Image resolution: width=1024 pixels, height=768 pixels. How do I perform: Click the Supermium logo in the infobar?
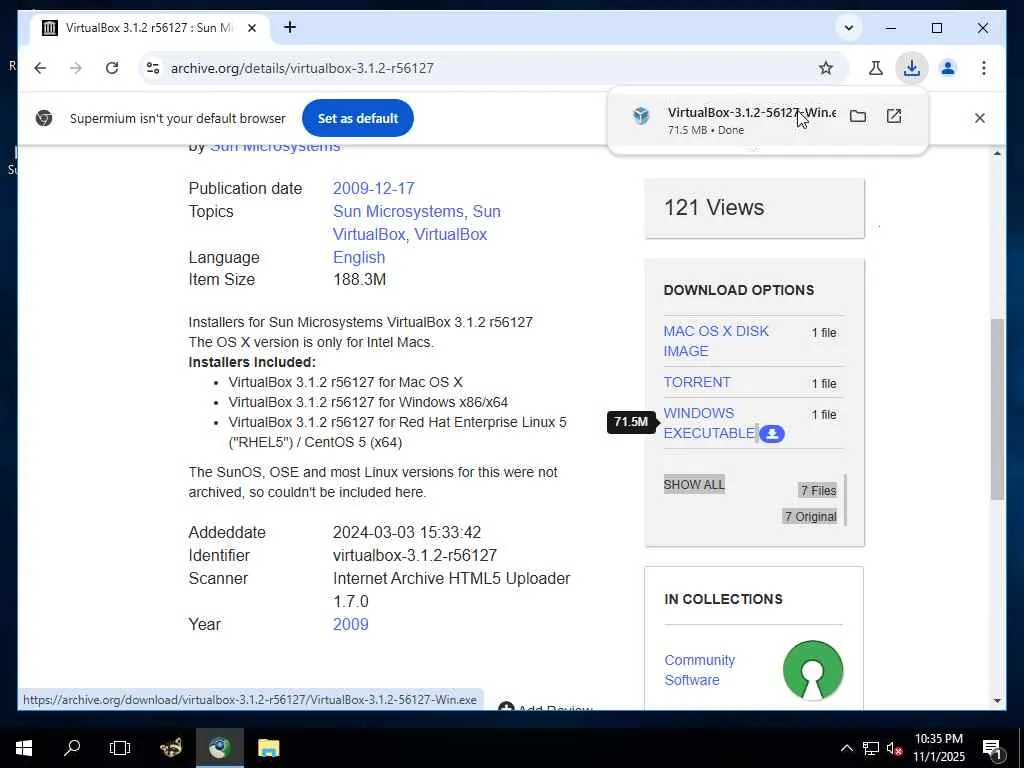pyautogui.click(x=44, y=118)
